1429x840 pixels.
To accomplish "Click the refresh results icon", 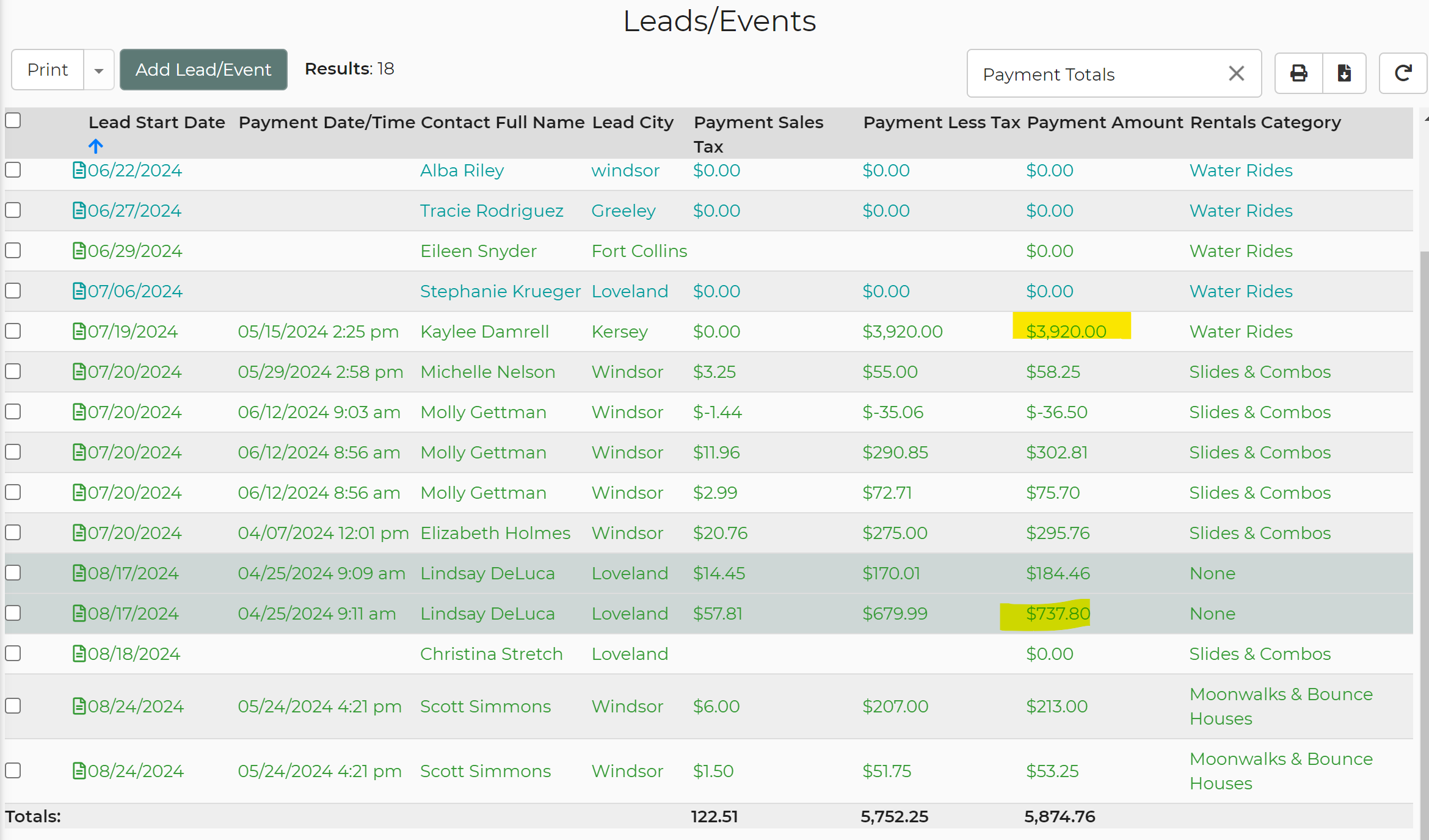I will (1403, 73).
